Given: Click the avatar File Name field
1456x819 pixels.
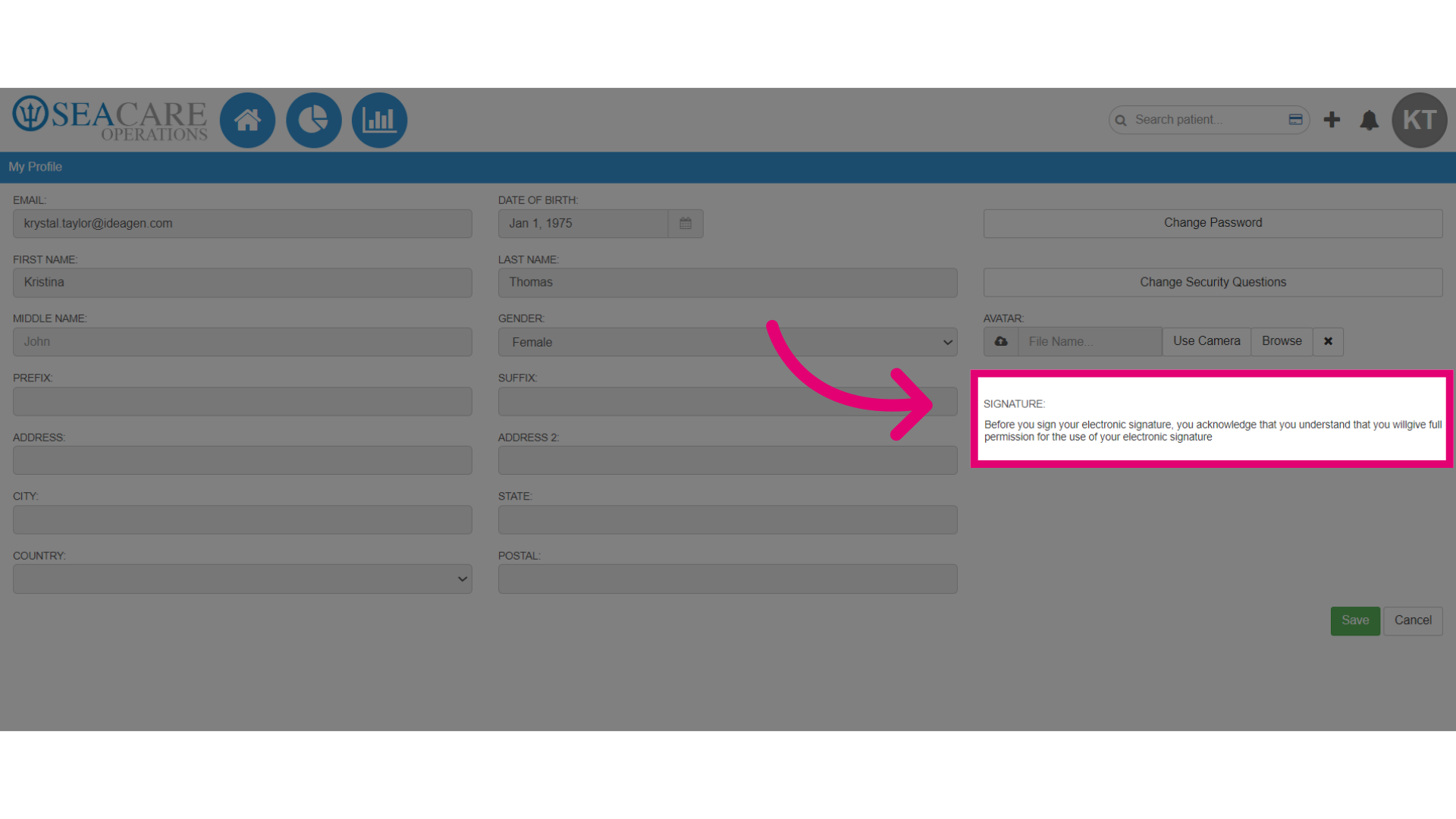Looking at the screenshot, I should [x=1090, y=341].
